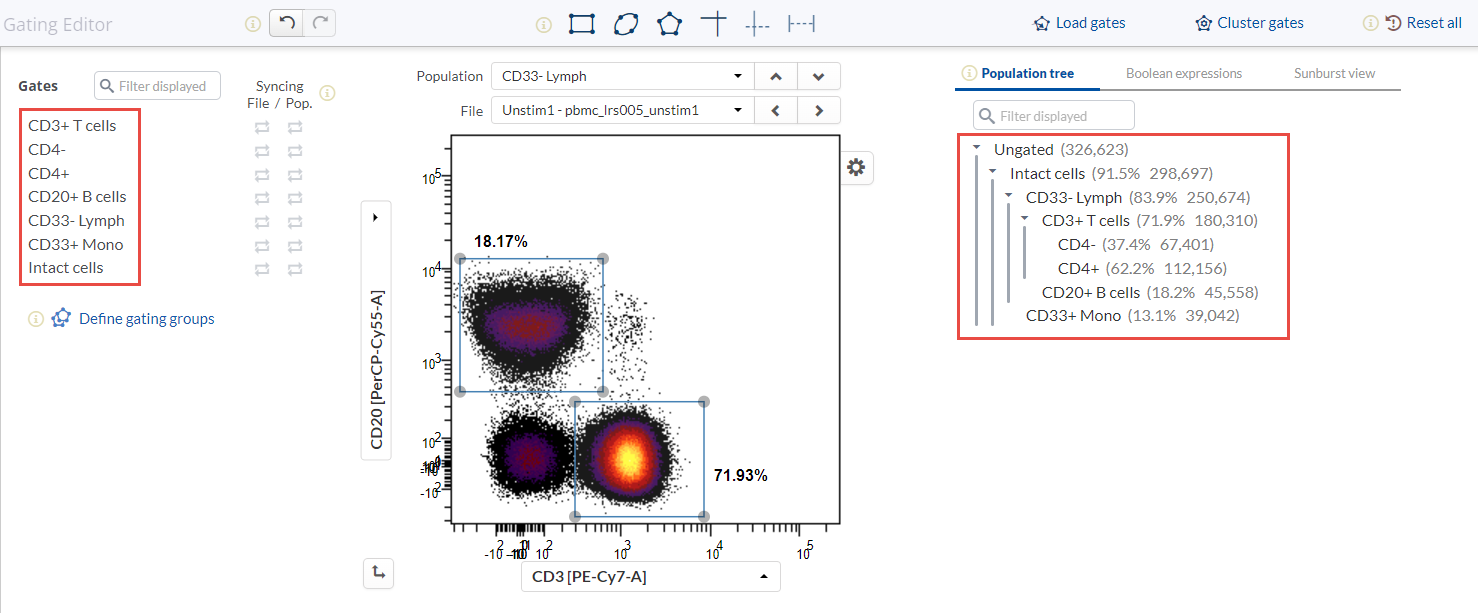Screen dimensions: 1478x613
Task: Switch to the Sunburst view tab
Action: 1334,74
